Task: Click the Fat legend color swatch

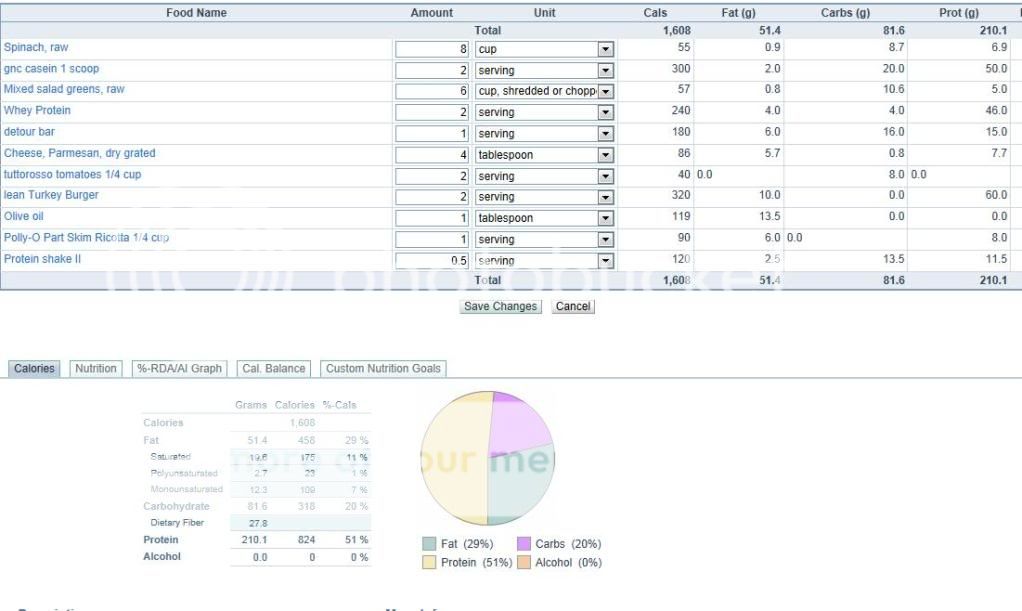Action: tap(429, 545)
